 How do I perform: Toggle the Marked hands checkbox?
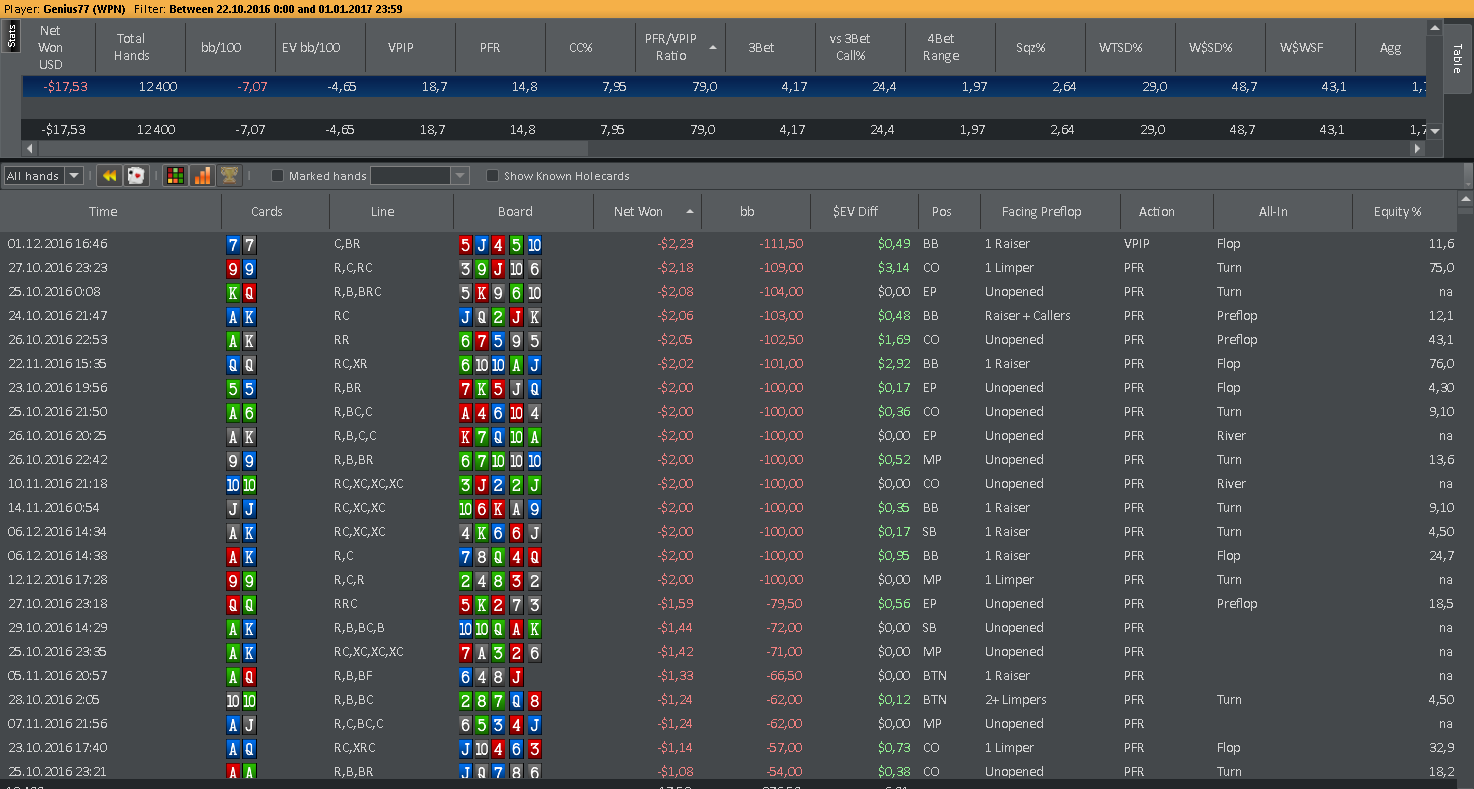click(x=277, y=176)
